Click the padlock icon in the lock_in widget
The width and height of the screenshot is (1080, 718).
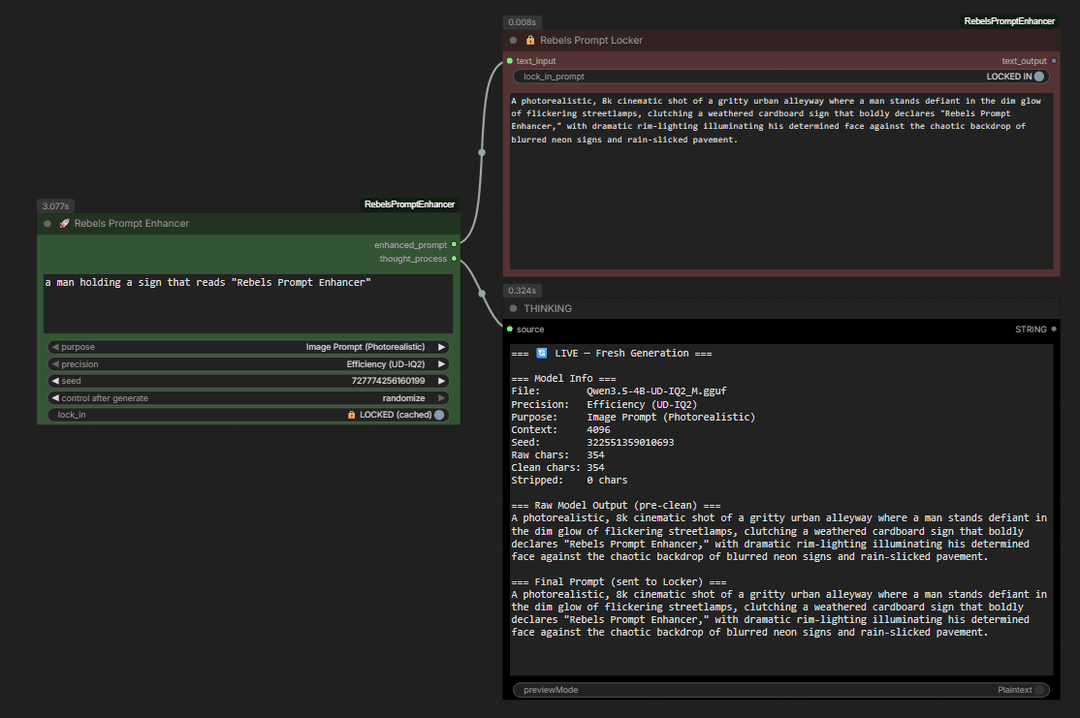pos(351,415)
